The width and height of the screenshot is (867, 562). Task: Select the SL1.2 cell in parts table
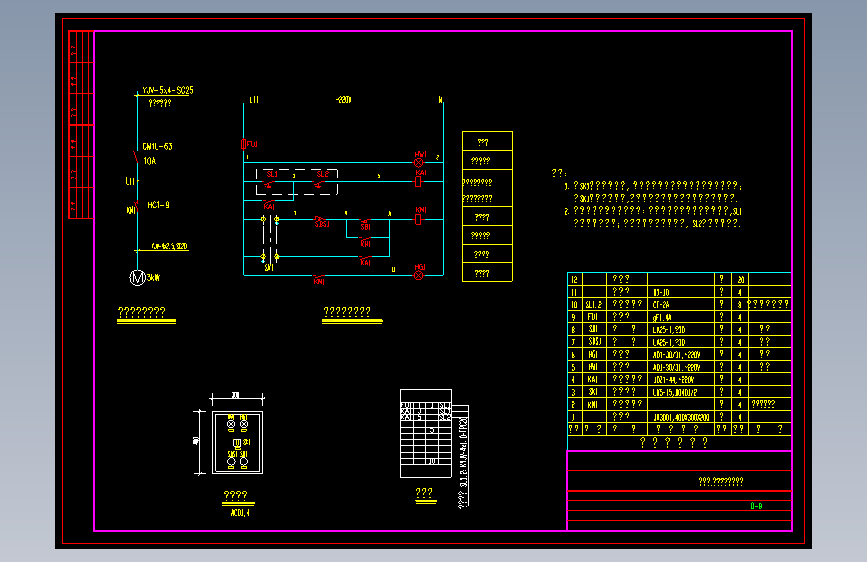click(593, 305)
